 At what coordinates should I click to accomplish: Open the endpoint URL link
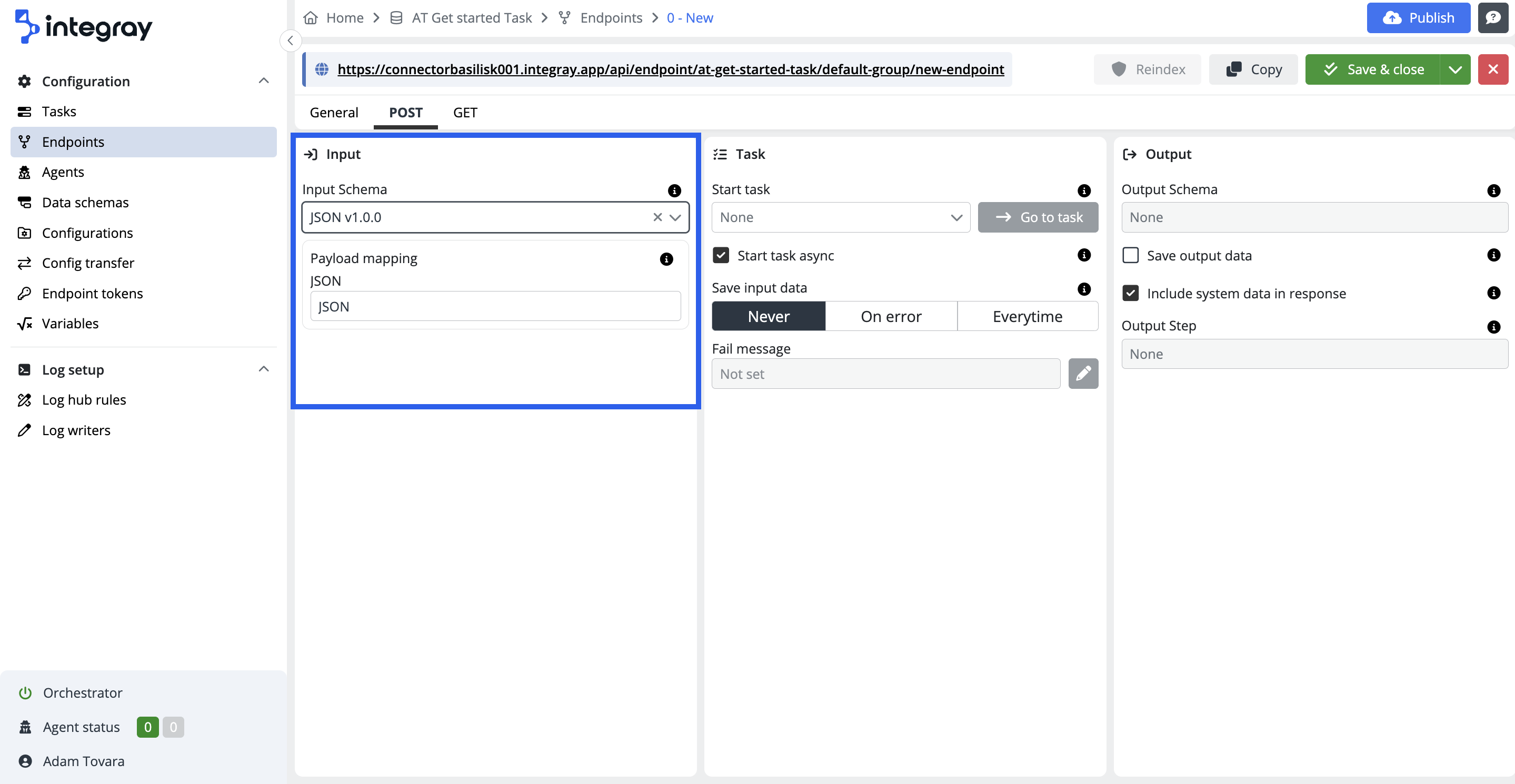[x=671, y=69]
